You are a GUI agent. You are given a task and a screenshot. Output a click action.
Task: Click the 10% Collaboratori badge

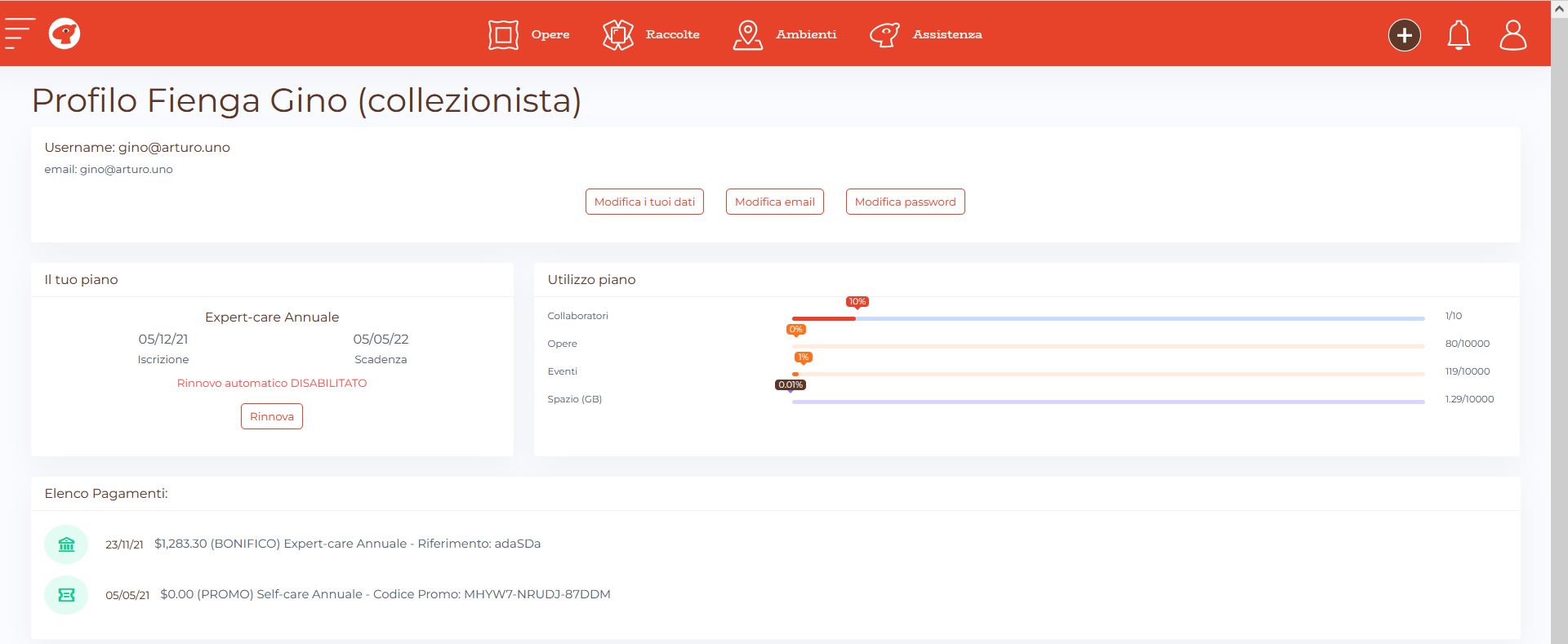point(857,302)
